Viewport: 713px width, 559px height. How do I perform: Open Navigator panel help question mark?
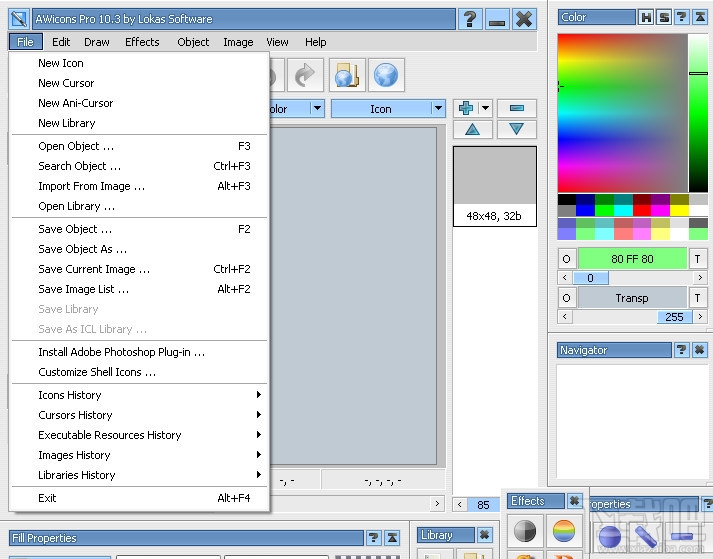click(682, 350)
